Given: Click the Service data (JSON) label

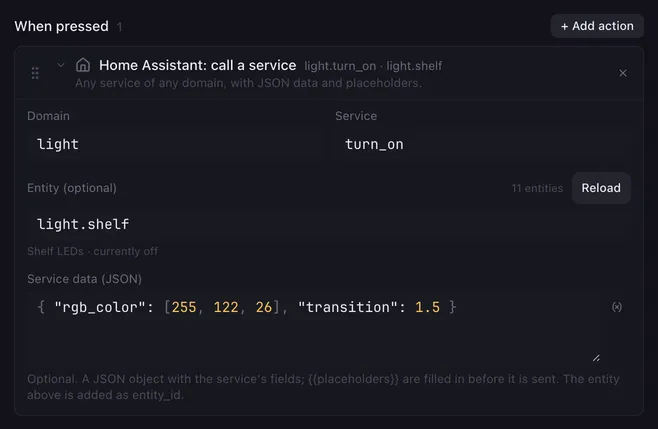Looking at the screenshot, I should point(84,279).
